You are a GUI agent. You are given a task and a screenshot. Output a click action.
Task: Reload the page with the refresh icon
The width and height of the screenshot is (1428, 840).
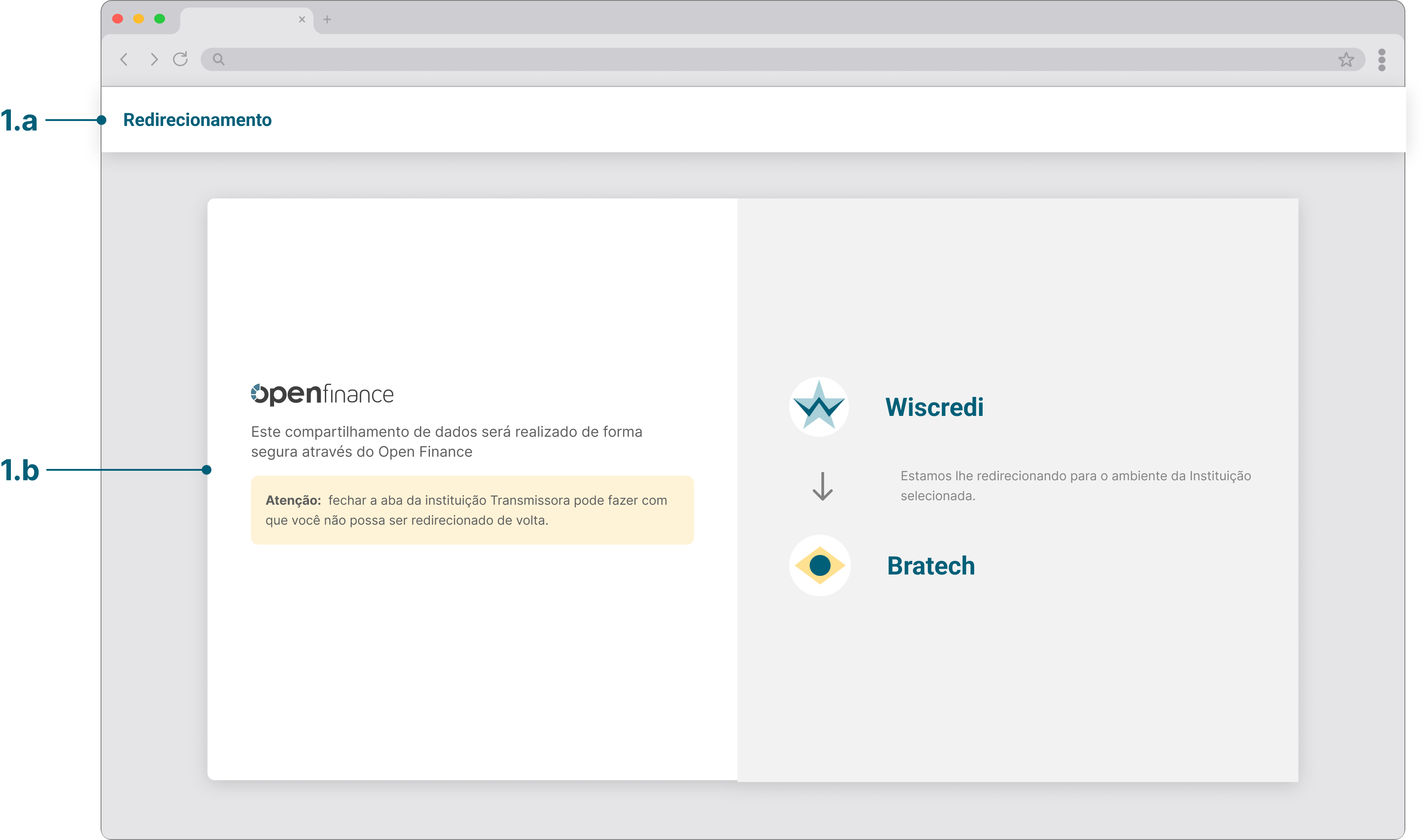click(181, 59)
